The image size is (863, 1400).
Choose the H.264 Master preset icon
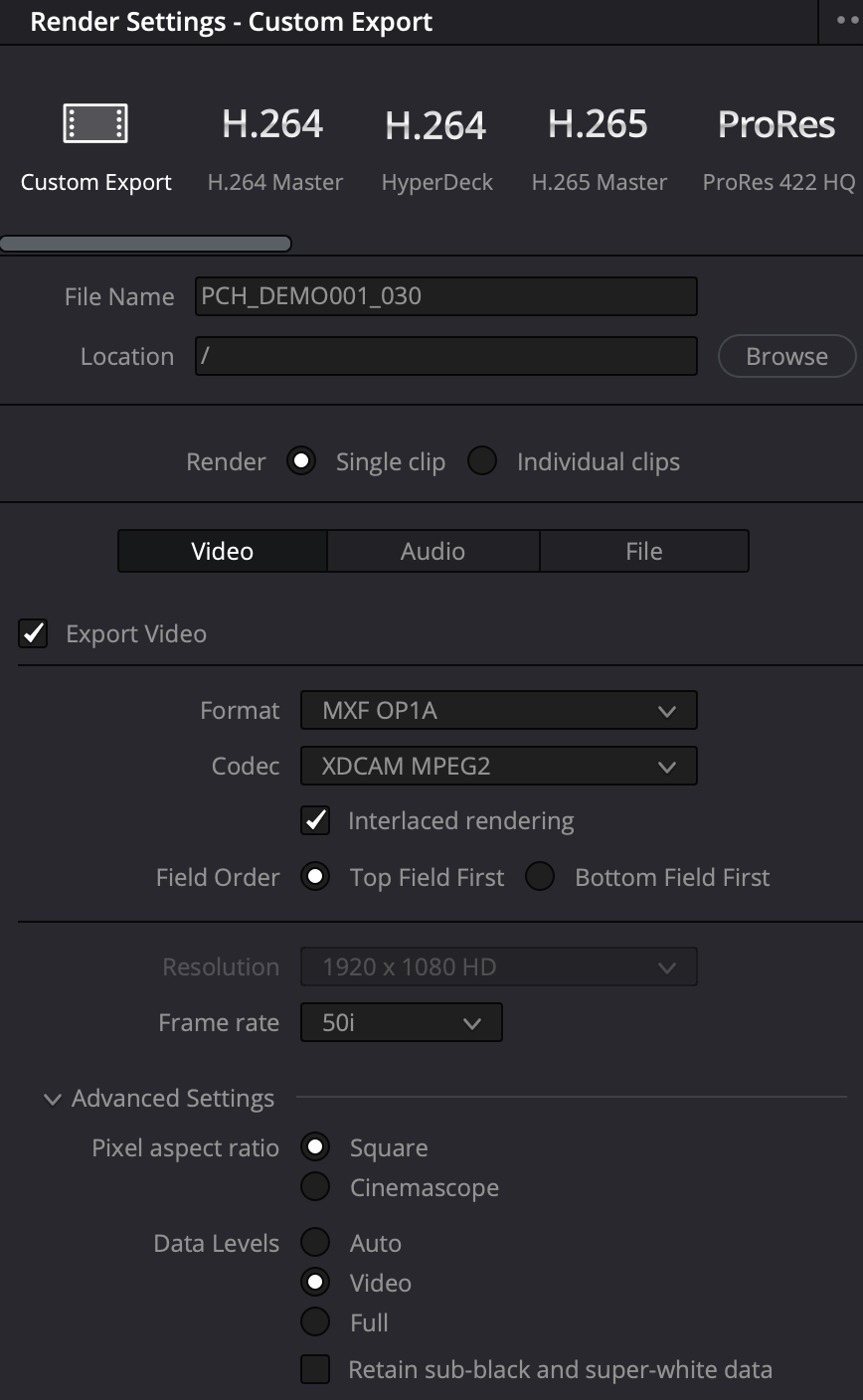[x=272, y=124]
